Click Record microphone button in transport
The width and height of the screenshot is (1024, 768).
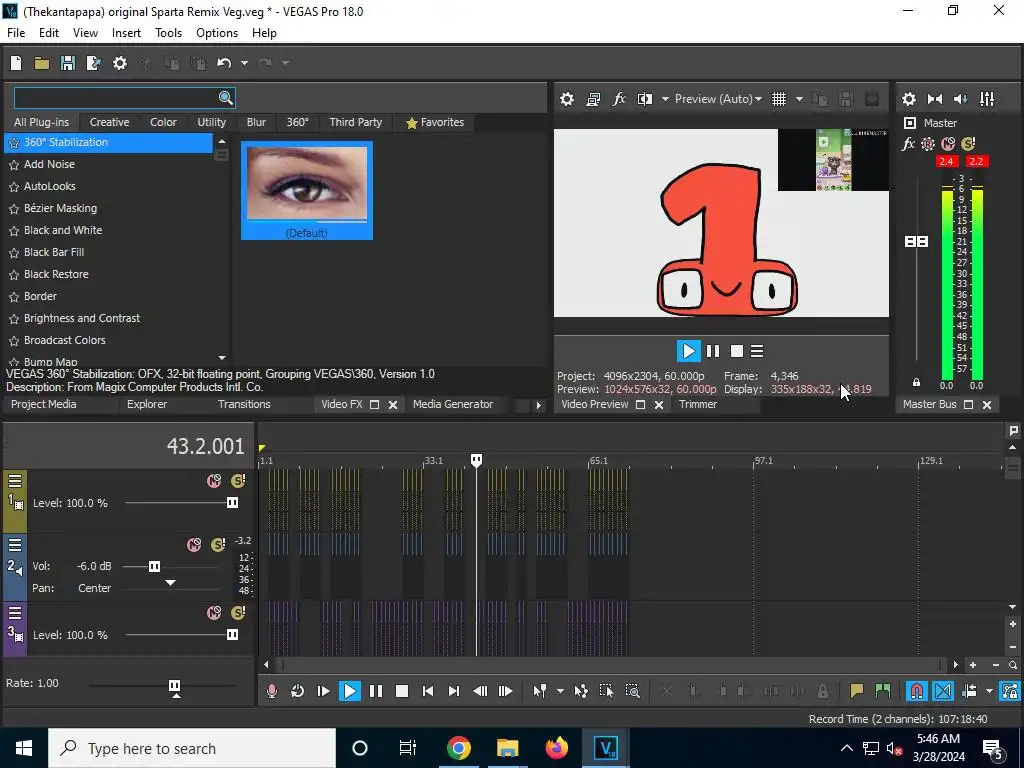click(272, 691)
